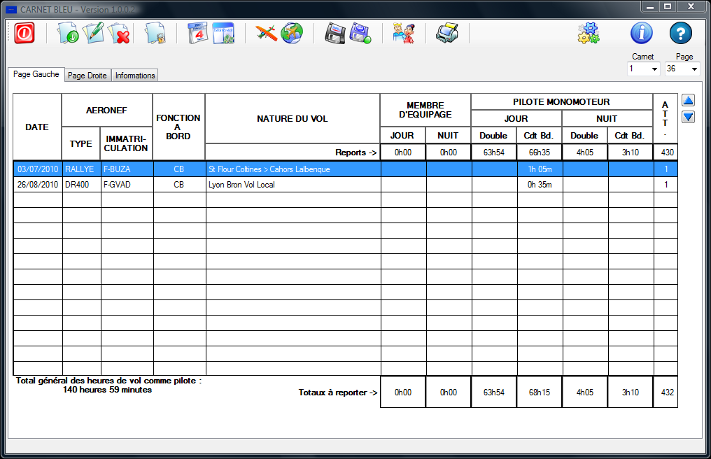Screen dimensions: 711x459
Task: Click the Totaux à reporter value 68h15
Action: point(539,392)
